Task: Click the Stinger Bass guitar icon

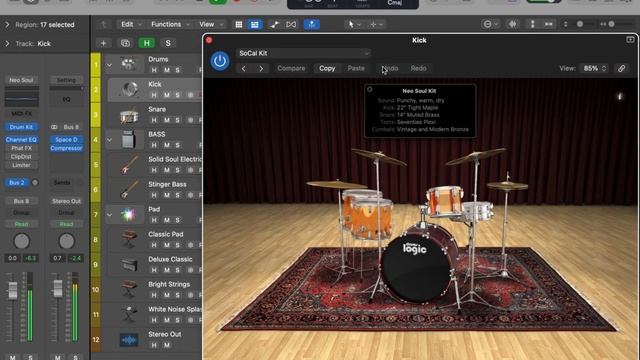Action: [129, 190]
